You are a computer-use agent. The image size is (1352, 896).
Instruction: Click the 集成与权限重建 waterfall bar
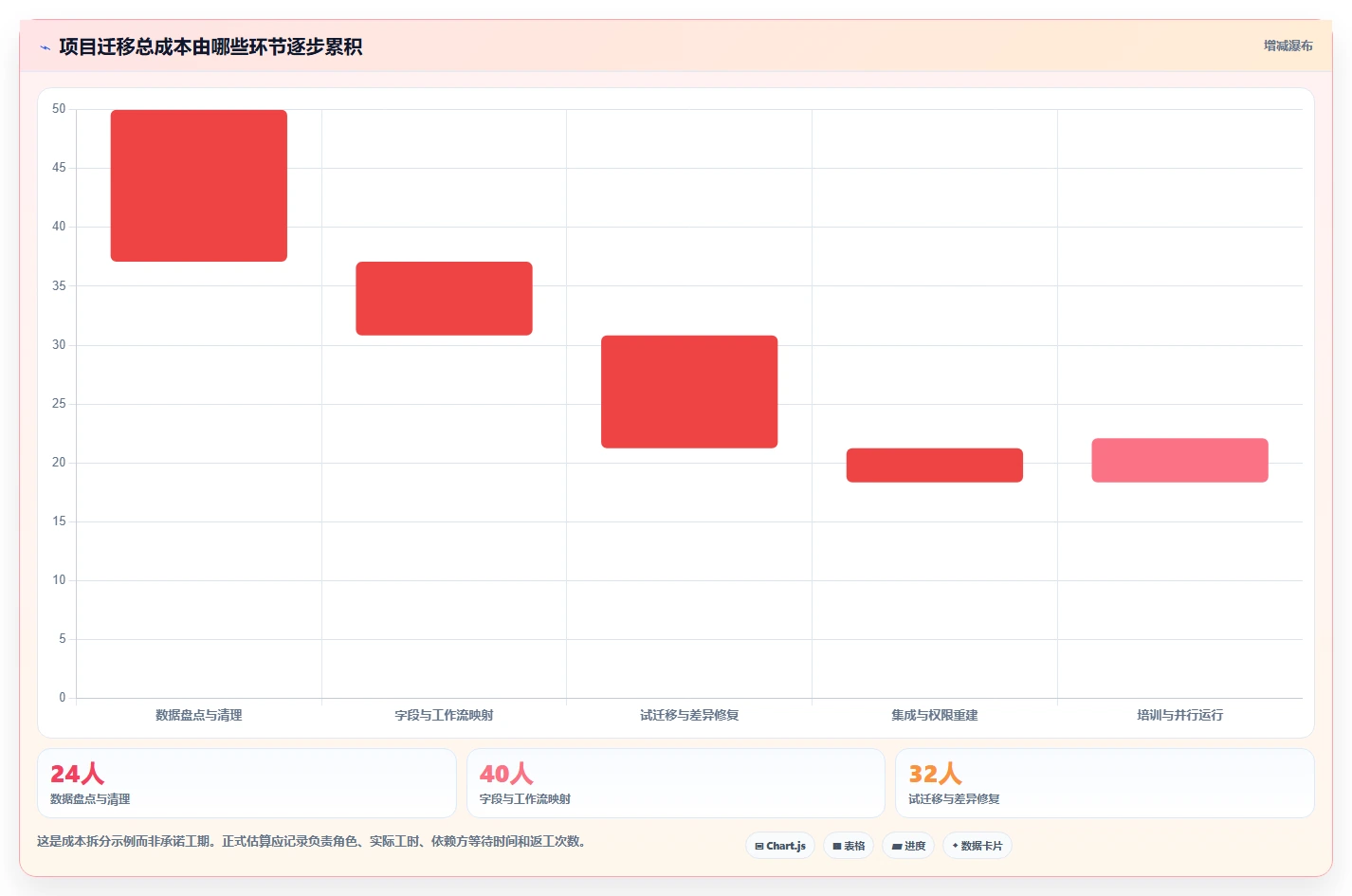(x=935, y=466)
